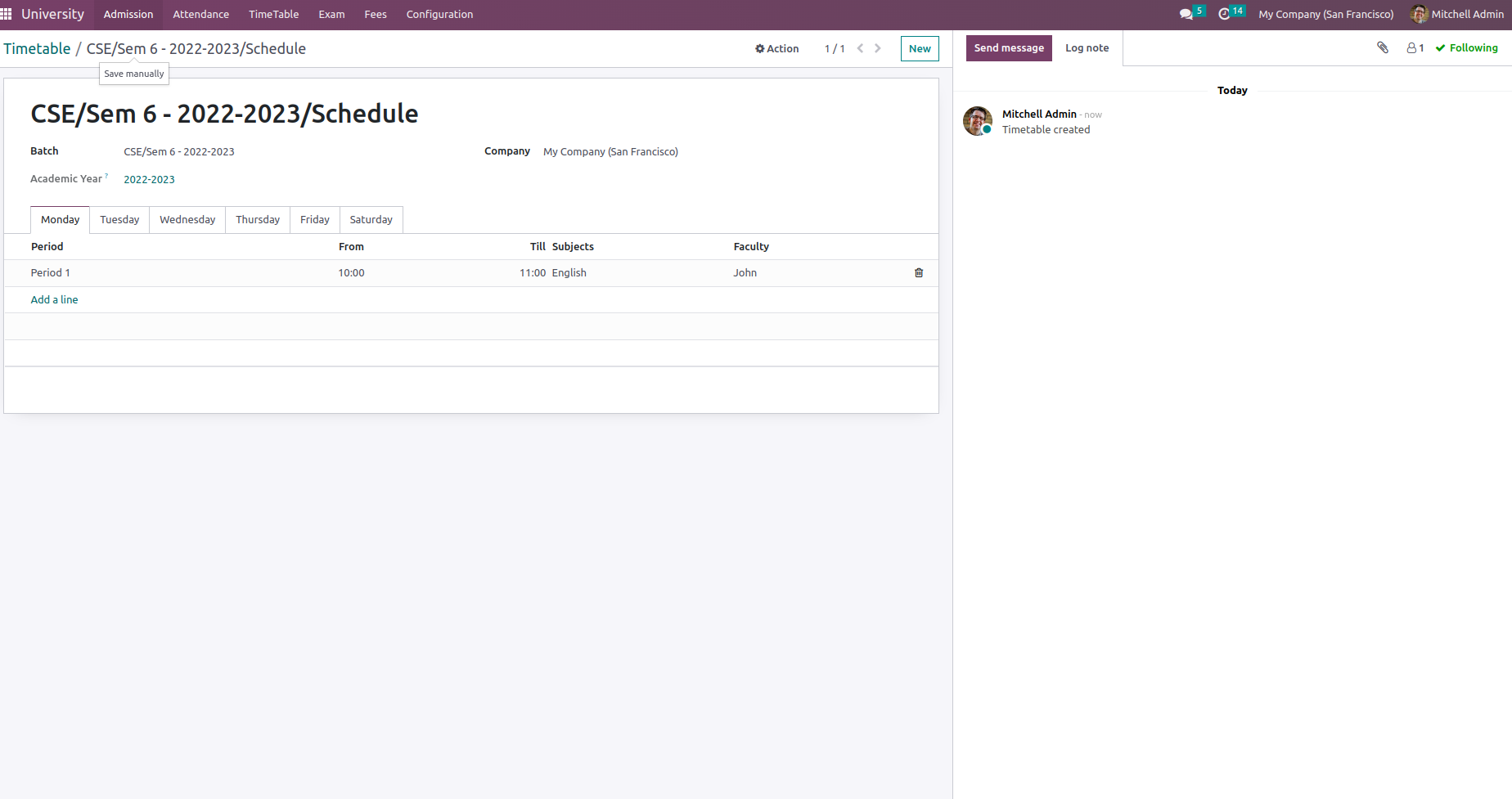
Task: Open the Attendance menu
Action: 201,15
